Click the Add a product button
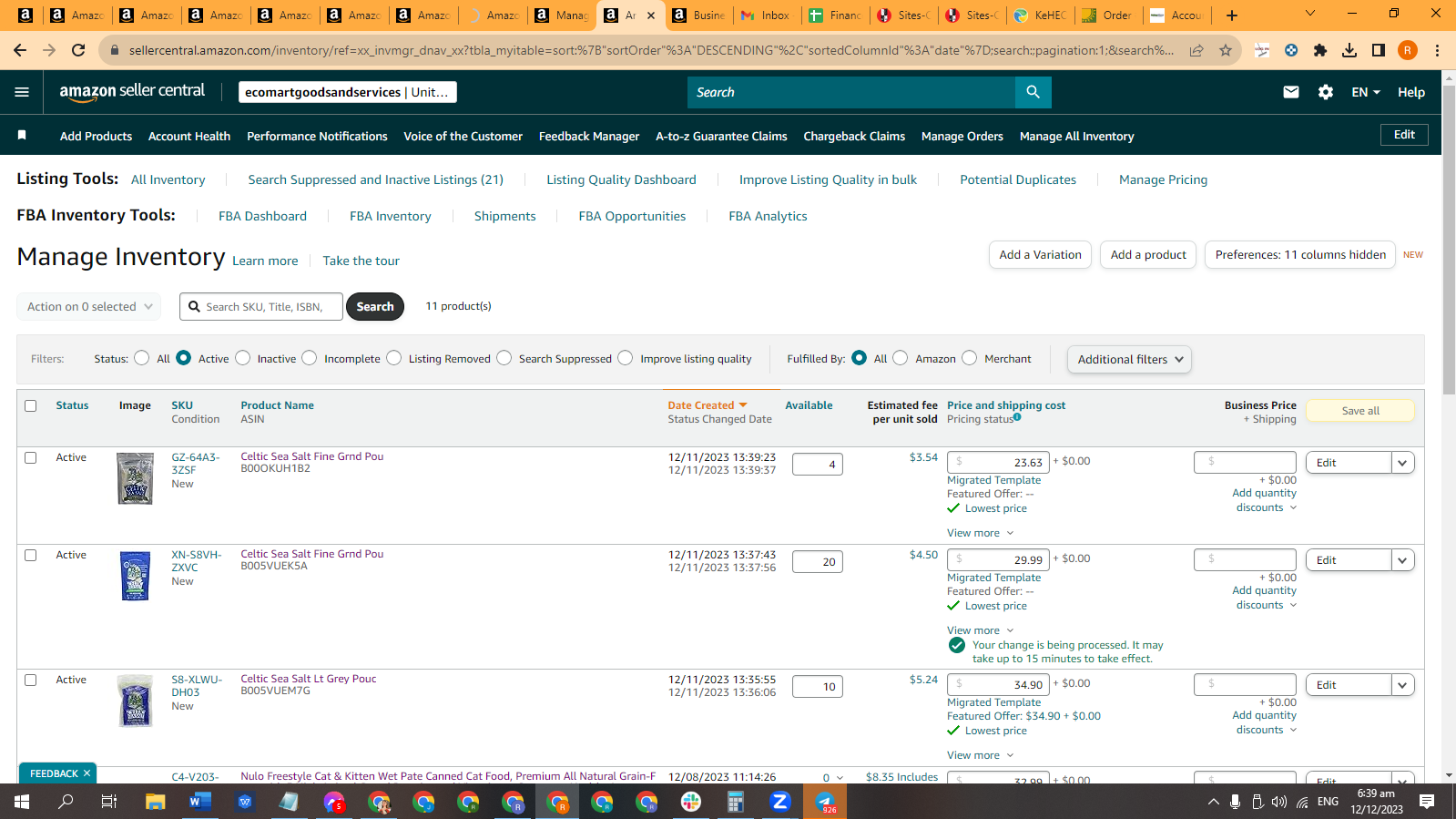The image size is (1456, 819). click(x=1148, y=255)
